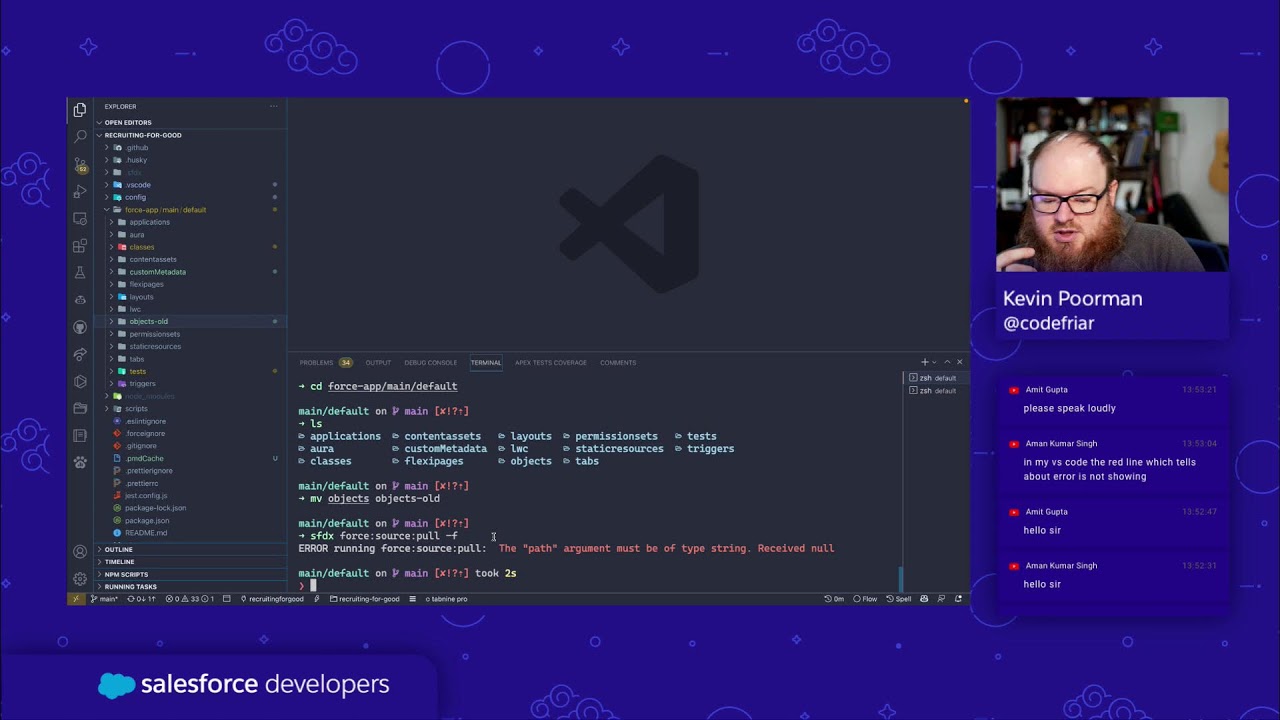
Task: Open Source Control view with badge
Action: coord(80,164)
